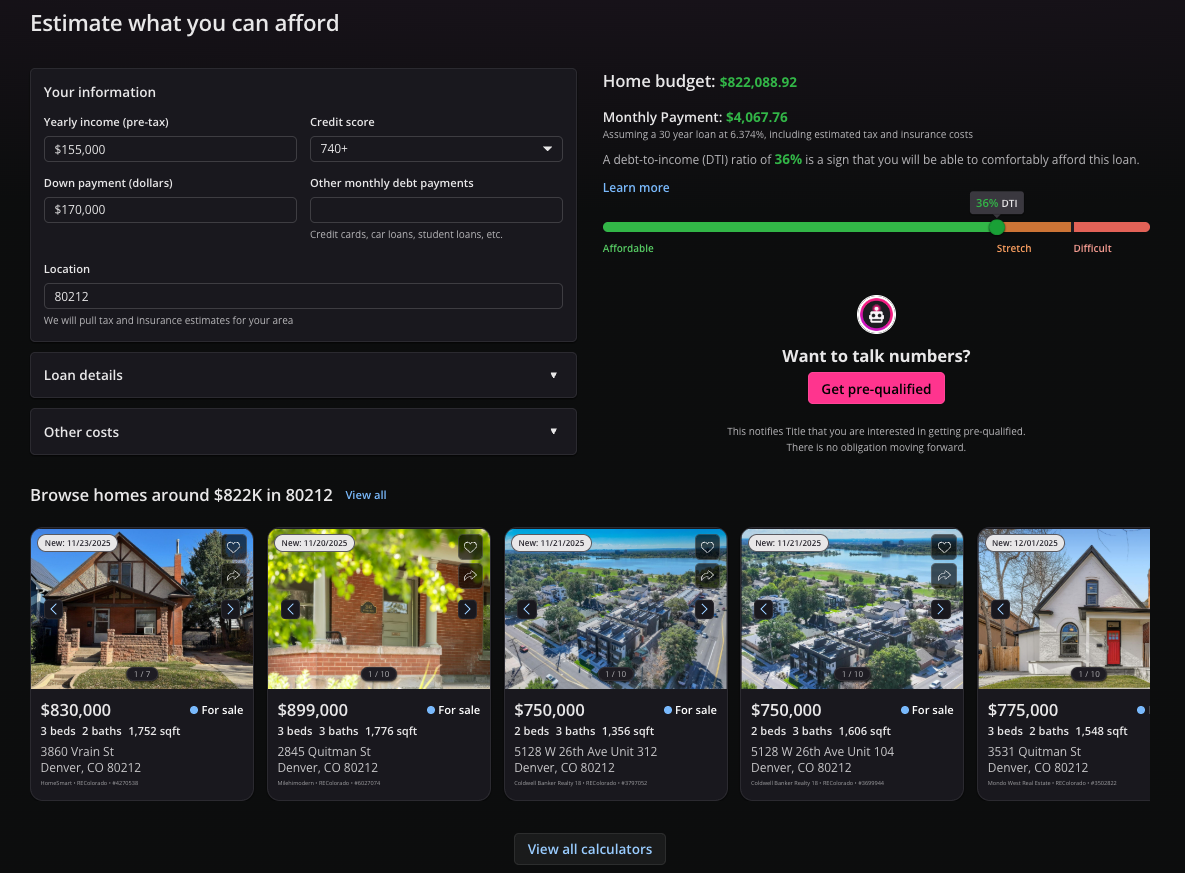Click the New: 12/01/2025 badge
Viewport: 1185px width, 873px height.
point(1025,543)
